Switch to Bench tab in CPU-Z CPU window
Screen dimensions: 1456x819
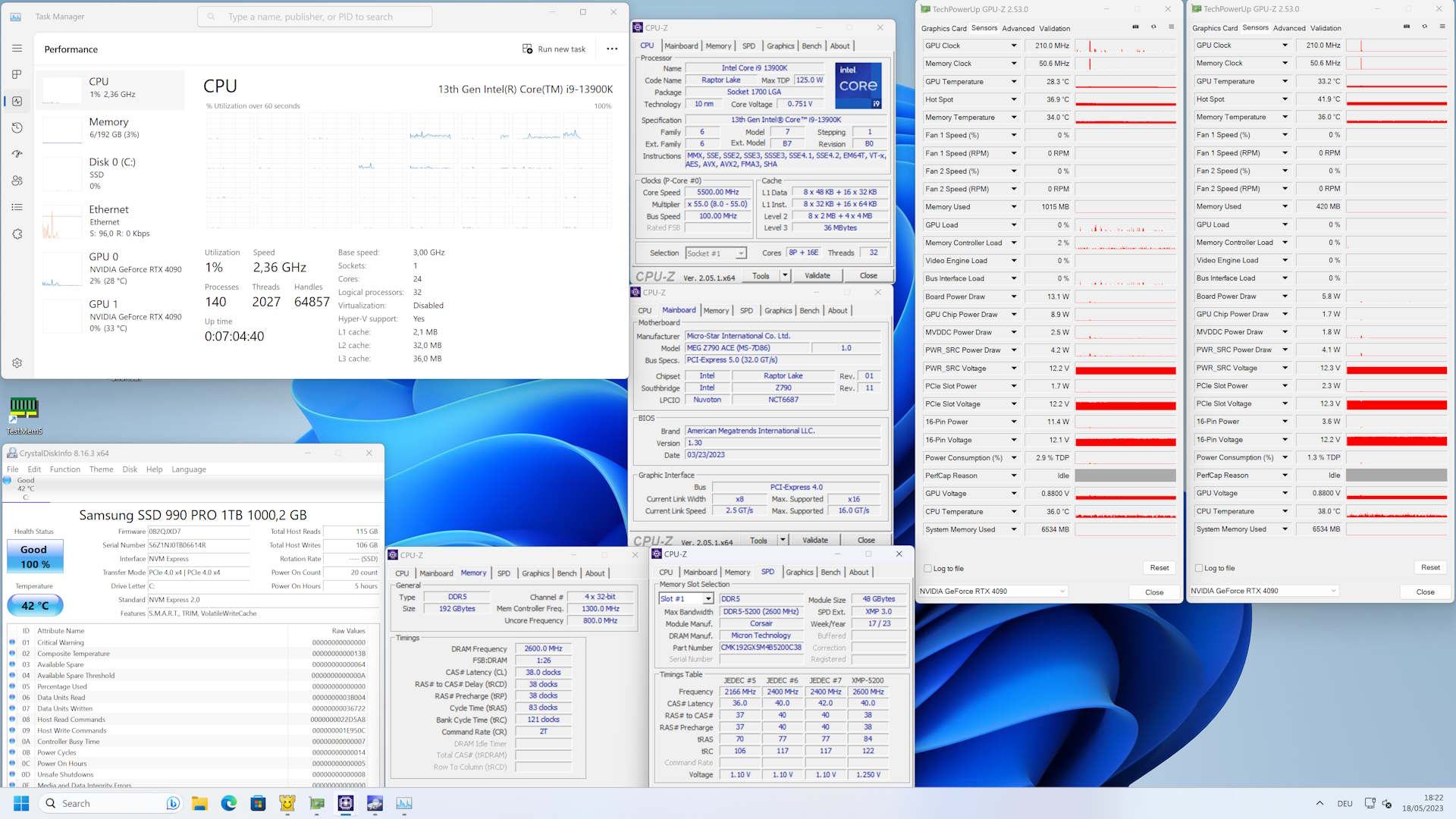[811, 46]
